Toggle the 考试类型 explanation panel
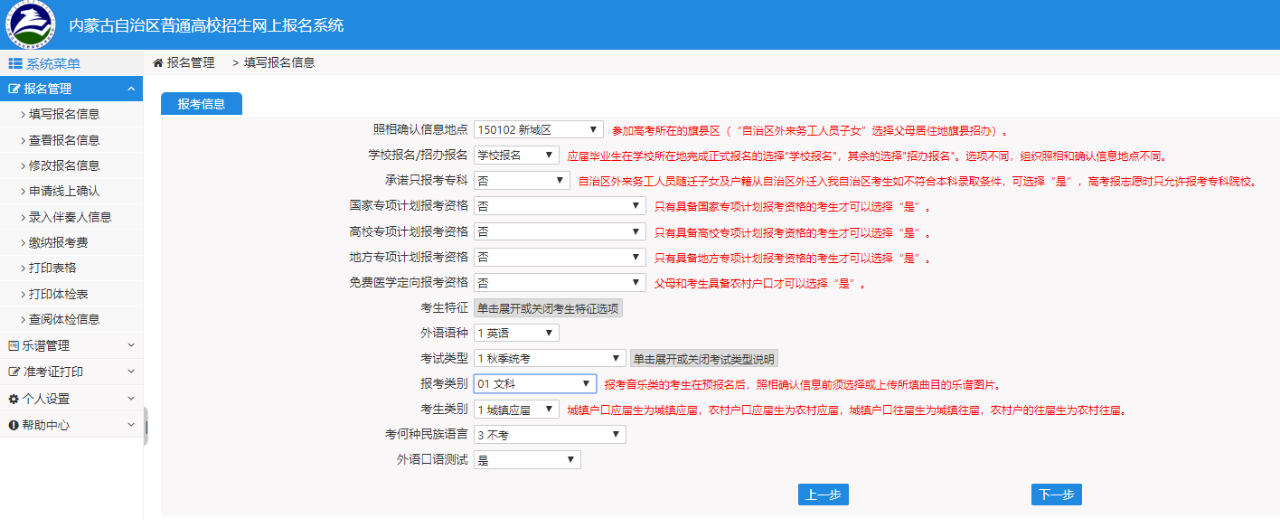Image resolution: width=1280 pixels, height=520 pixels. [x=703, y=359]
